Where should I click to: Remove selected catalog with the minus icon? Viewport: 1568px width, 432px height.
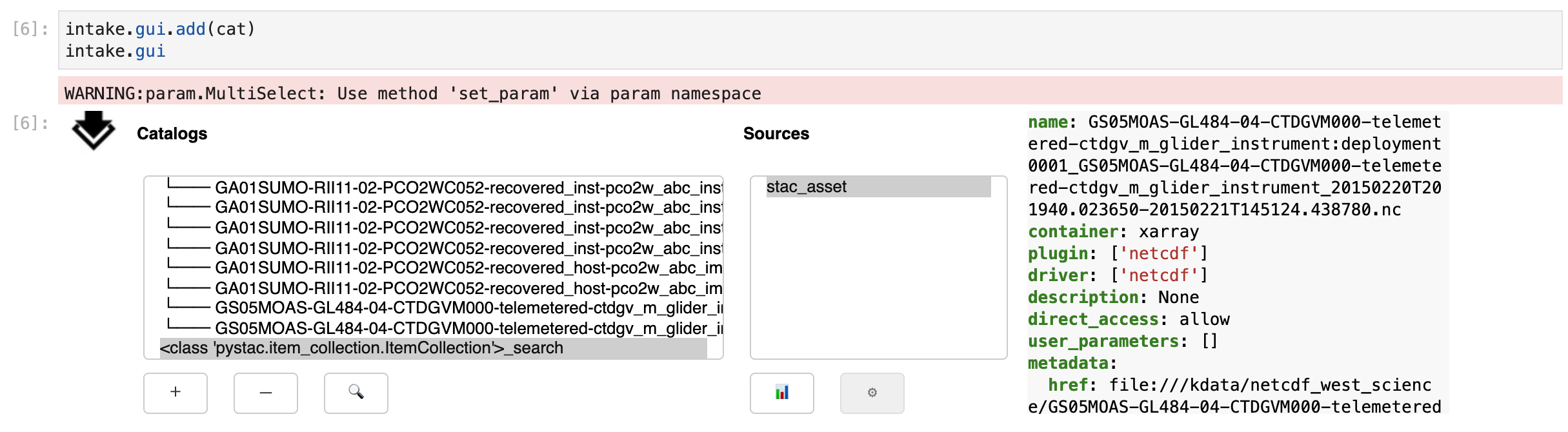(x=265, y=393)
